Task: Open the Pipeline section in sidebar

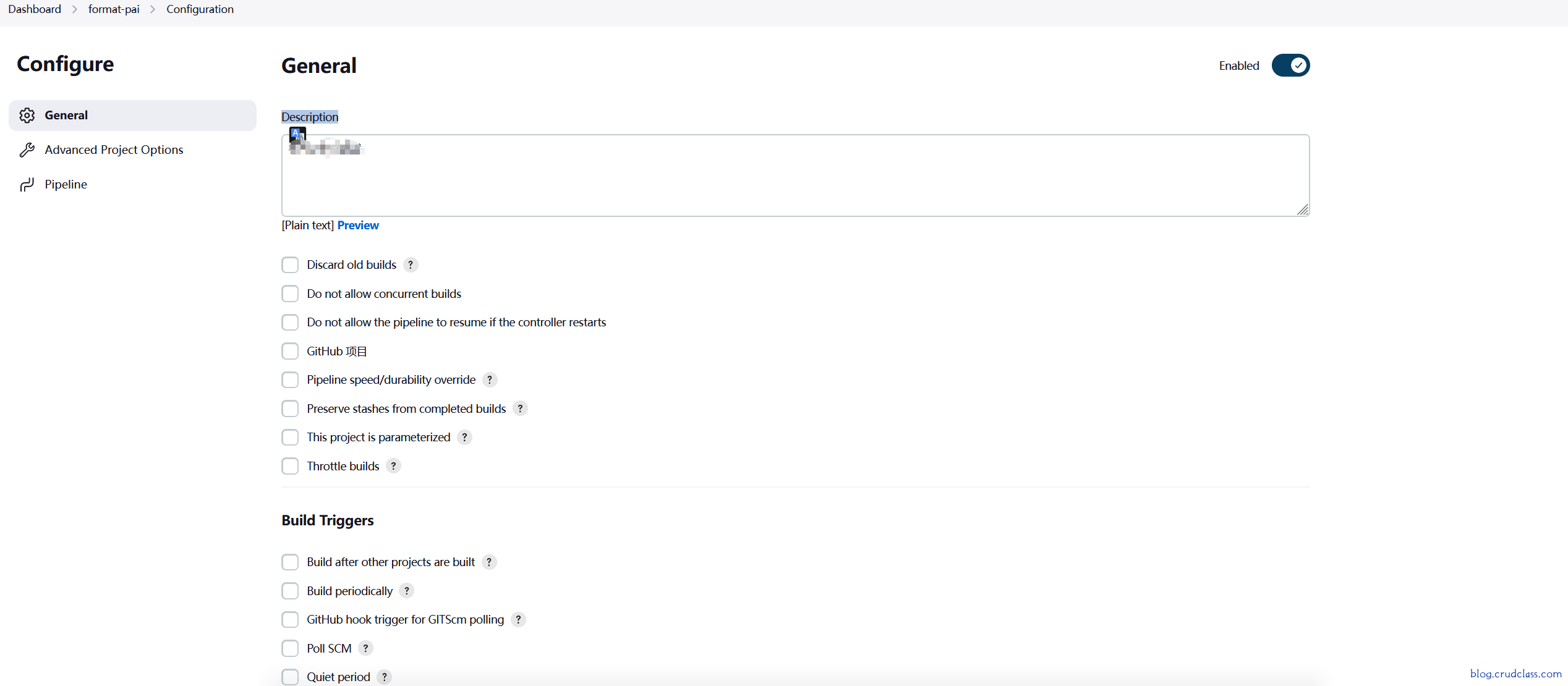Action: pos(66,185)
